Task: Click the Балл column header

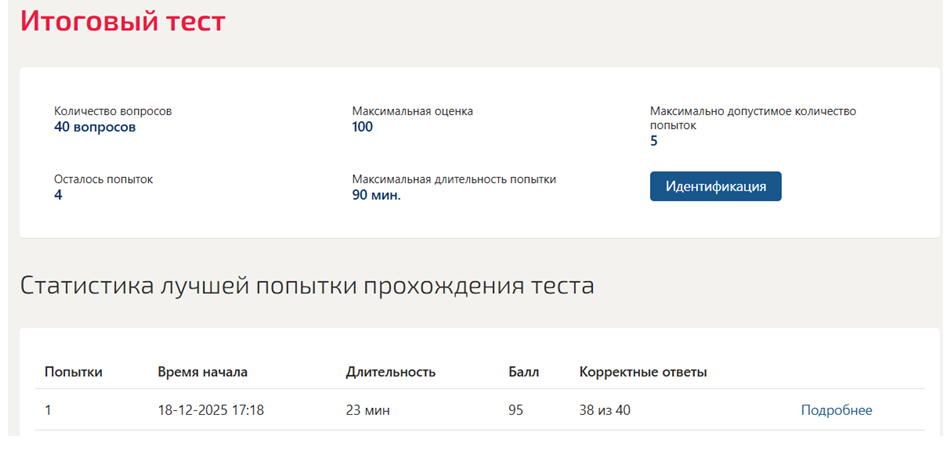Action: coord(523,372)
